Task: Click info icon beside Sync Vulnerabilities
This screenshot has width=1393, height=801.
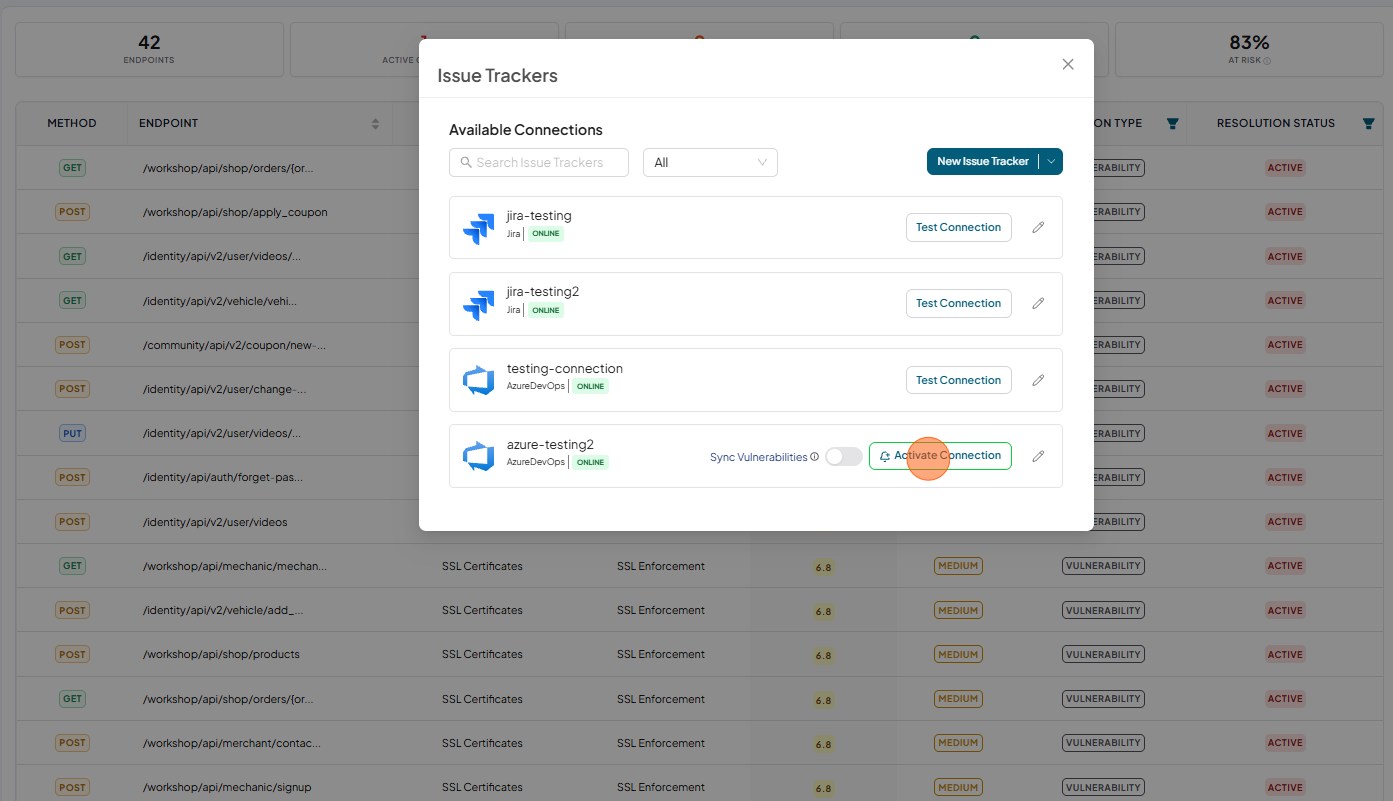Action: point(815,457)
